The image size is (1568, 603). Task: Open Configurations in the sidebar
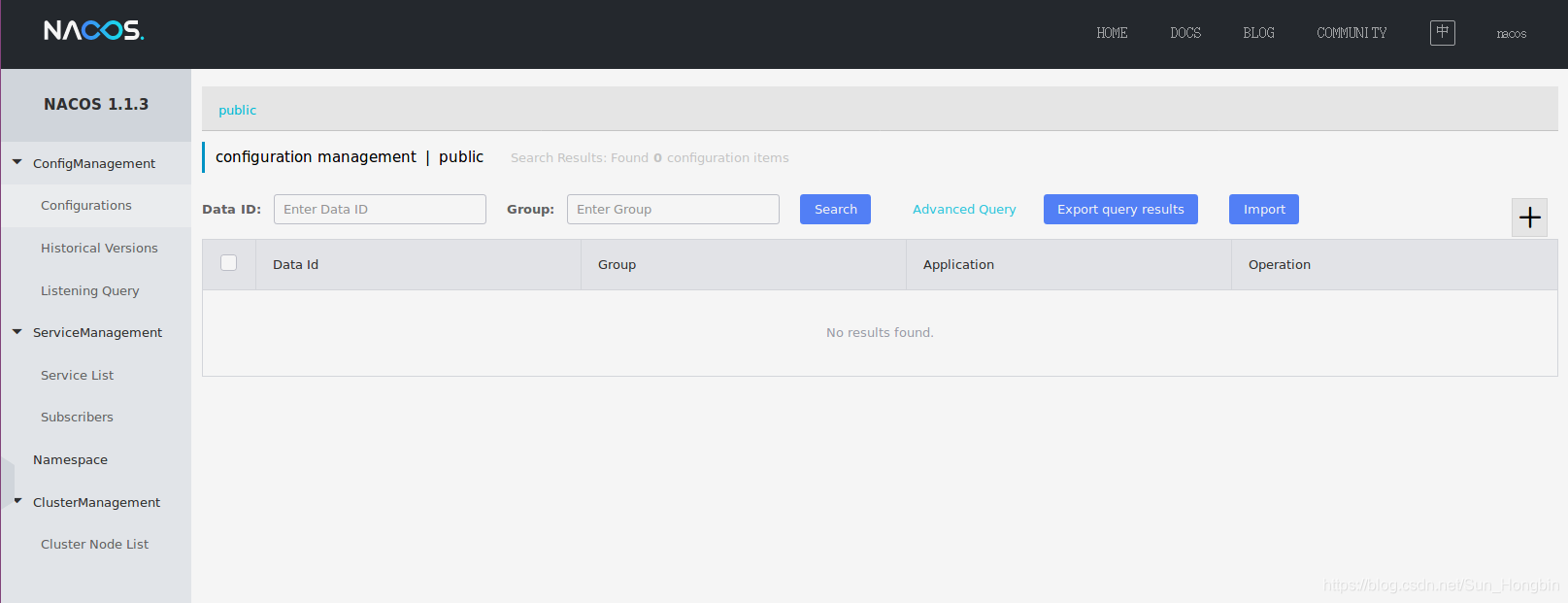86,206
